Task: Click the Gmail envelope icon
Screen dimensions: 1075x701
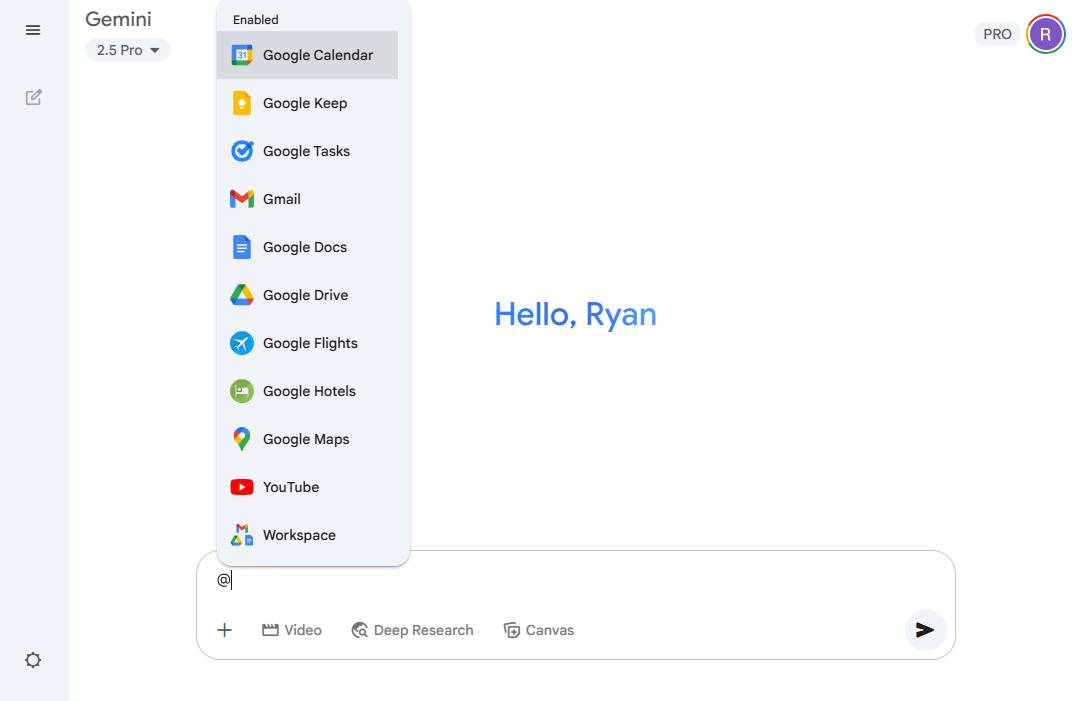Action: click(242, 199)
